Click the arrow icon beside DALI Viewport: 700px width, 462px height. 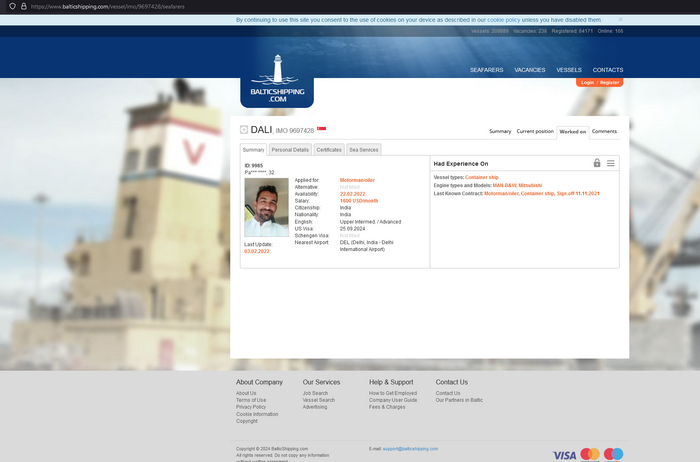click(244, 129)
